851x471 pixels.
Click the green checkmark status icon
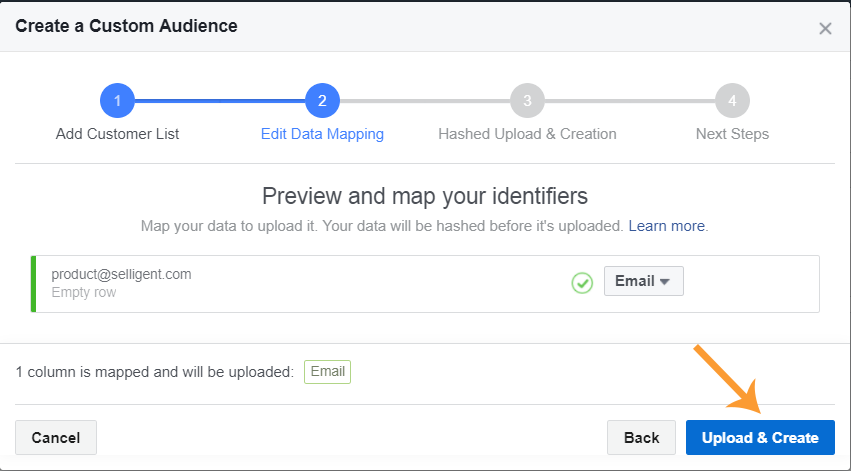(582, 283)
